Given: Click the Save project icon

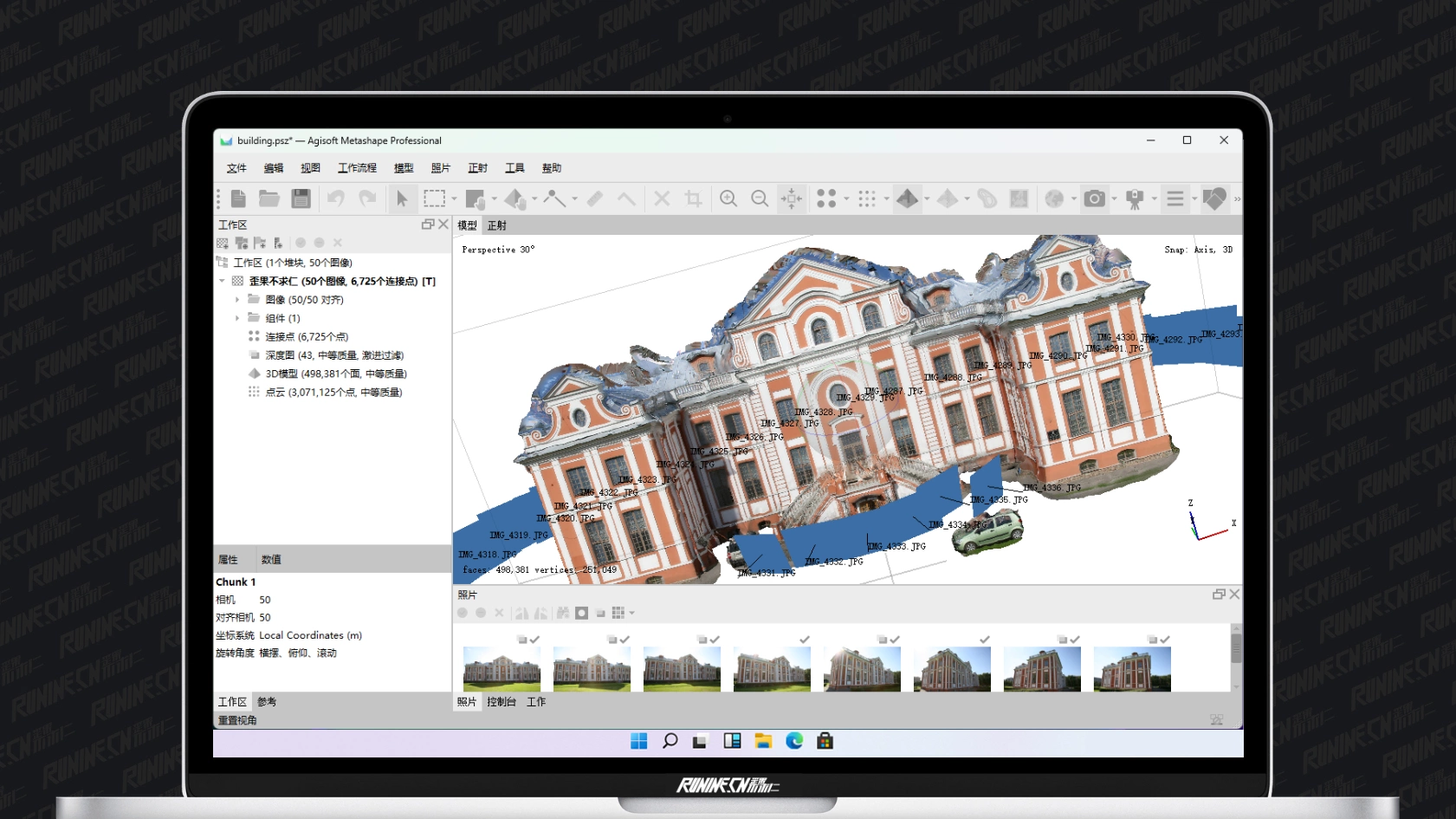Looking at the screenshot, I should [x=301, y=198].
